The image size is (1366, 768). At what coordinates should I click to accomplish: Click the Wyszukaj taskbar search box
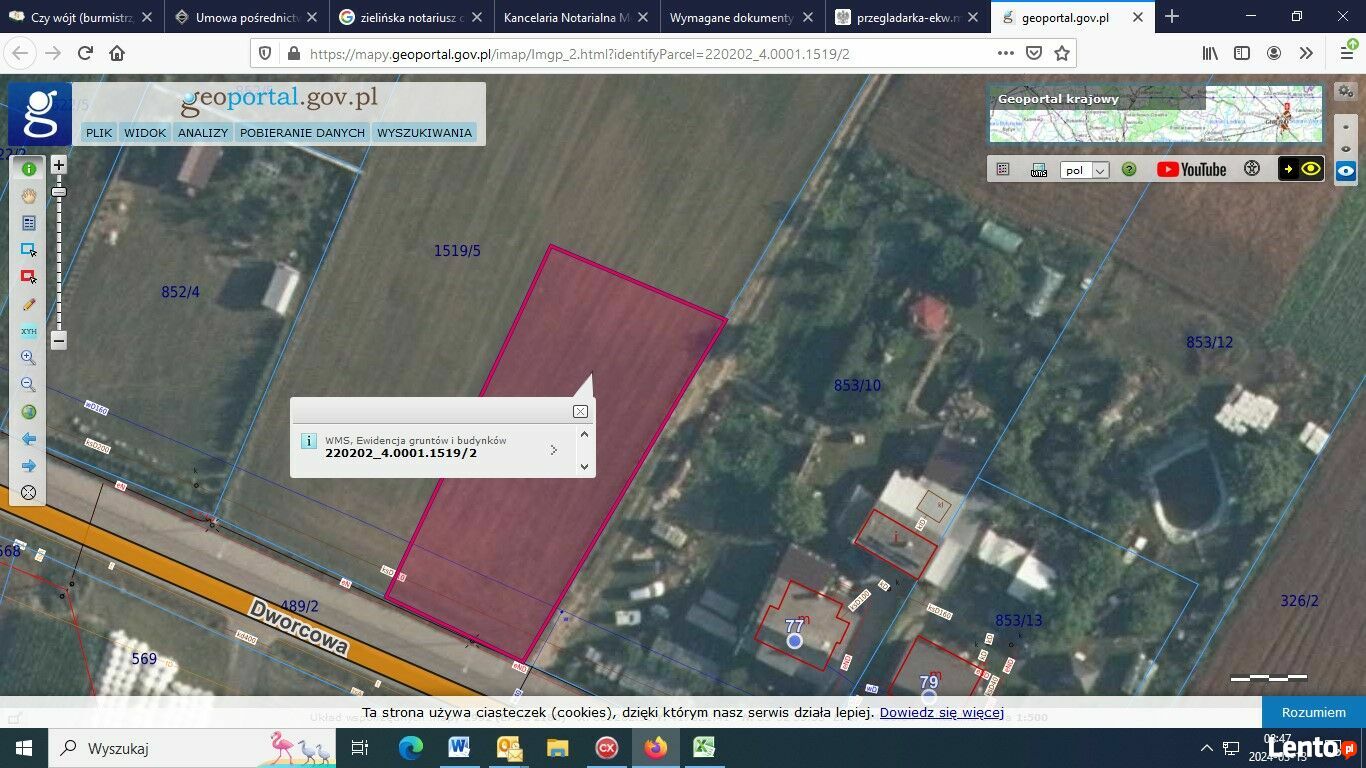pos(192,748)
